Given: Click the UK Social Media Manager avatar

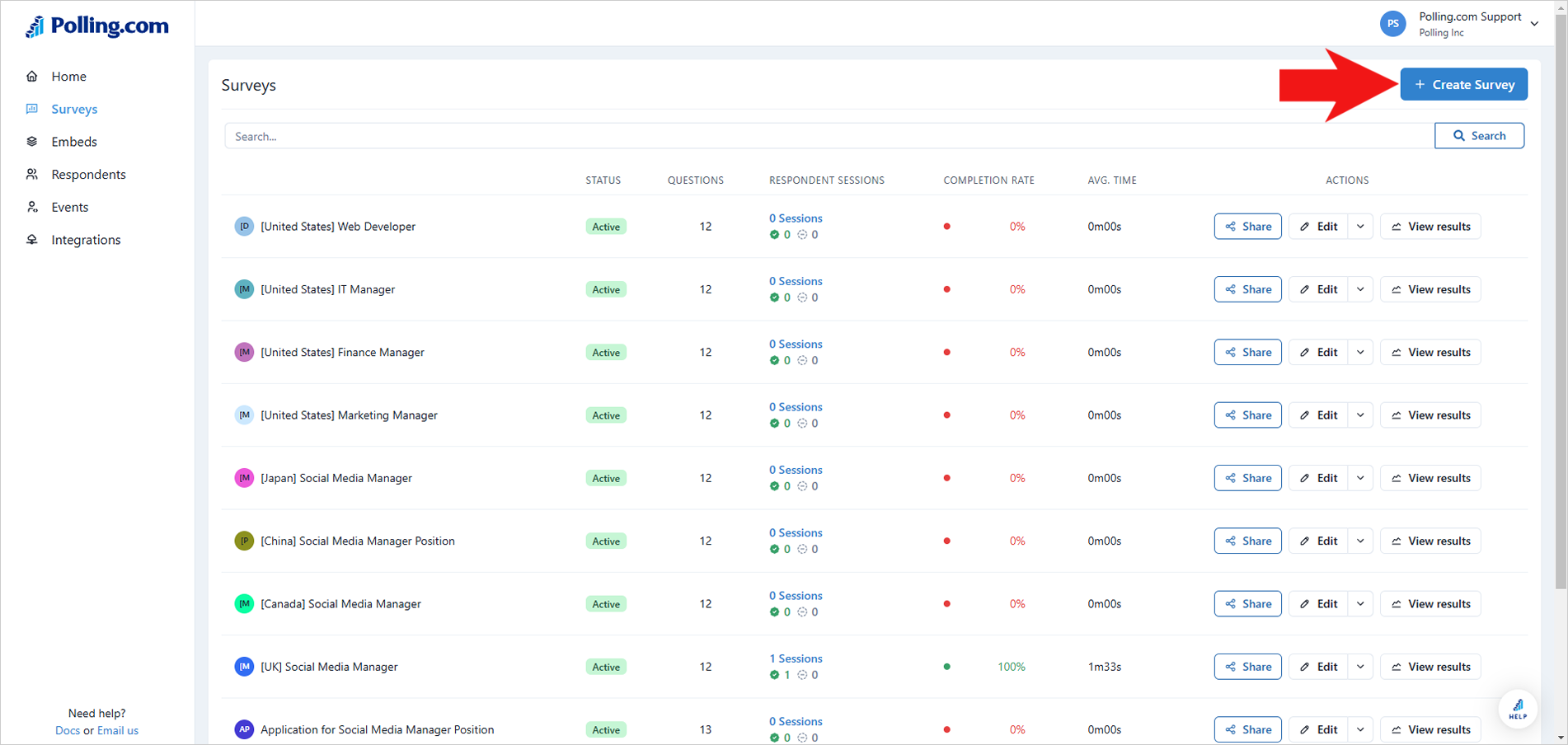Looking at the screenshot, I should [244, 667].
